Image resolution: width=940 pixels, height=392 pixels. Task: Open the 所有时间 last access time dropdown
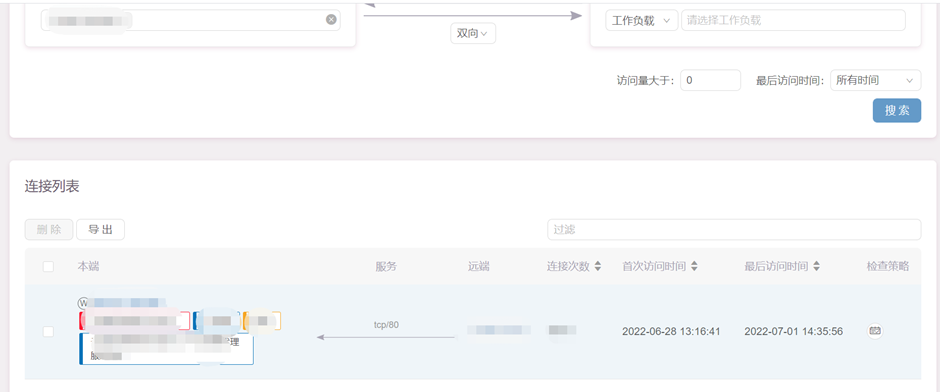point(875,80)
